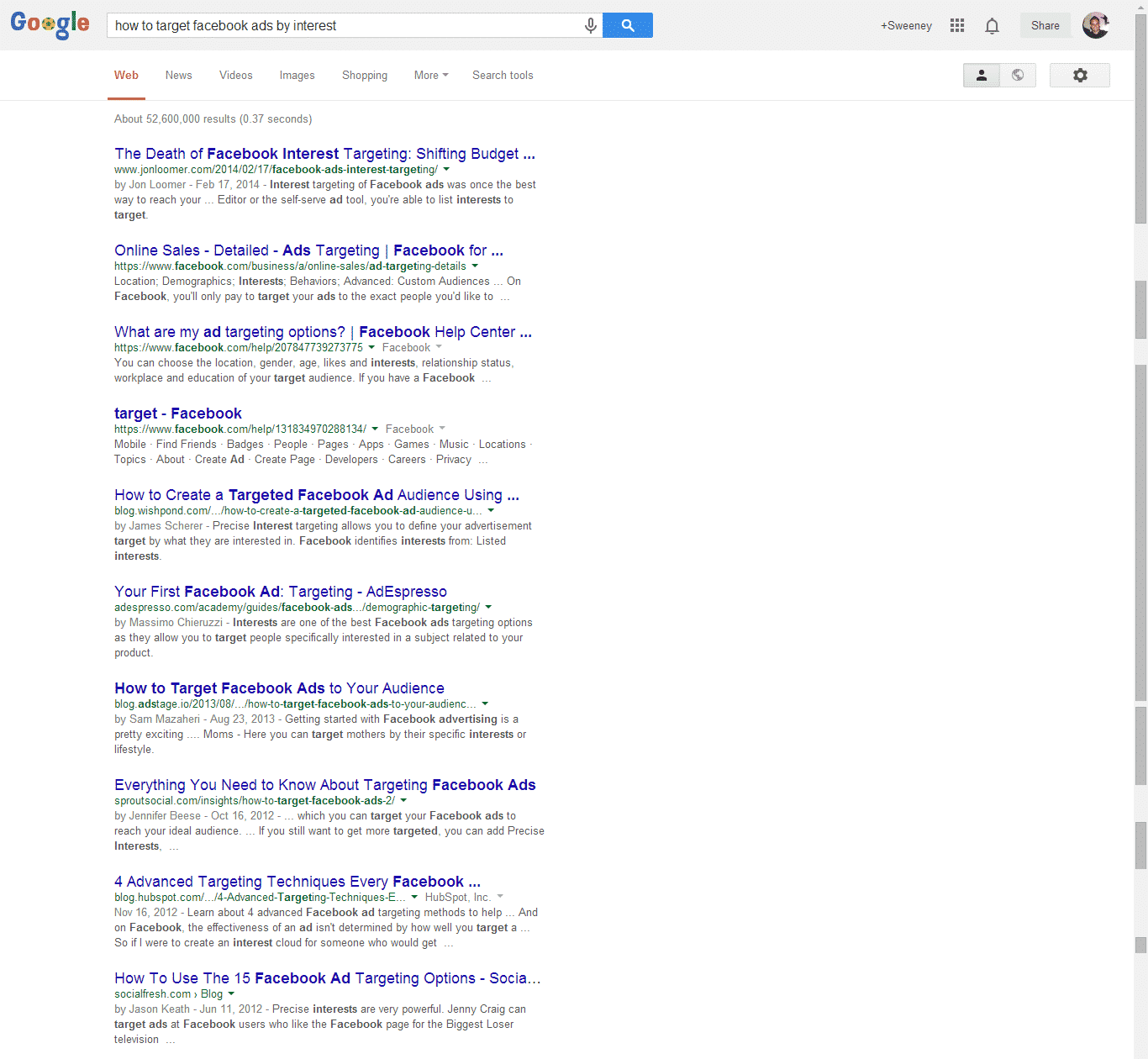Open 'How to Target Facebook Ads to Your Audience'
Screen dimensions: 1148x1059
pyautogui.click(x=279, y=688)
